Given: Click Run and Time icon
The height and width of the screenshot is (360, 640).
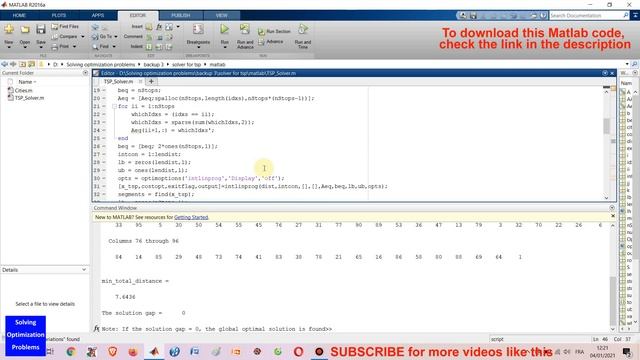Looking at the screenshot, I should (x=302, y=29).
